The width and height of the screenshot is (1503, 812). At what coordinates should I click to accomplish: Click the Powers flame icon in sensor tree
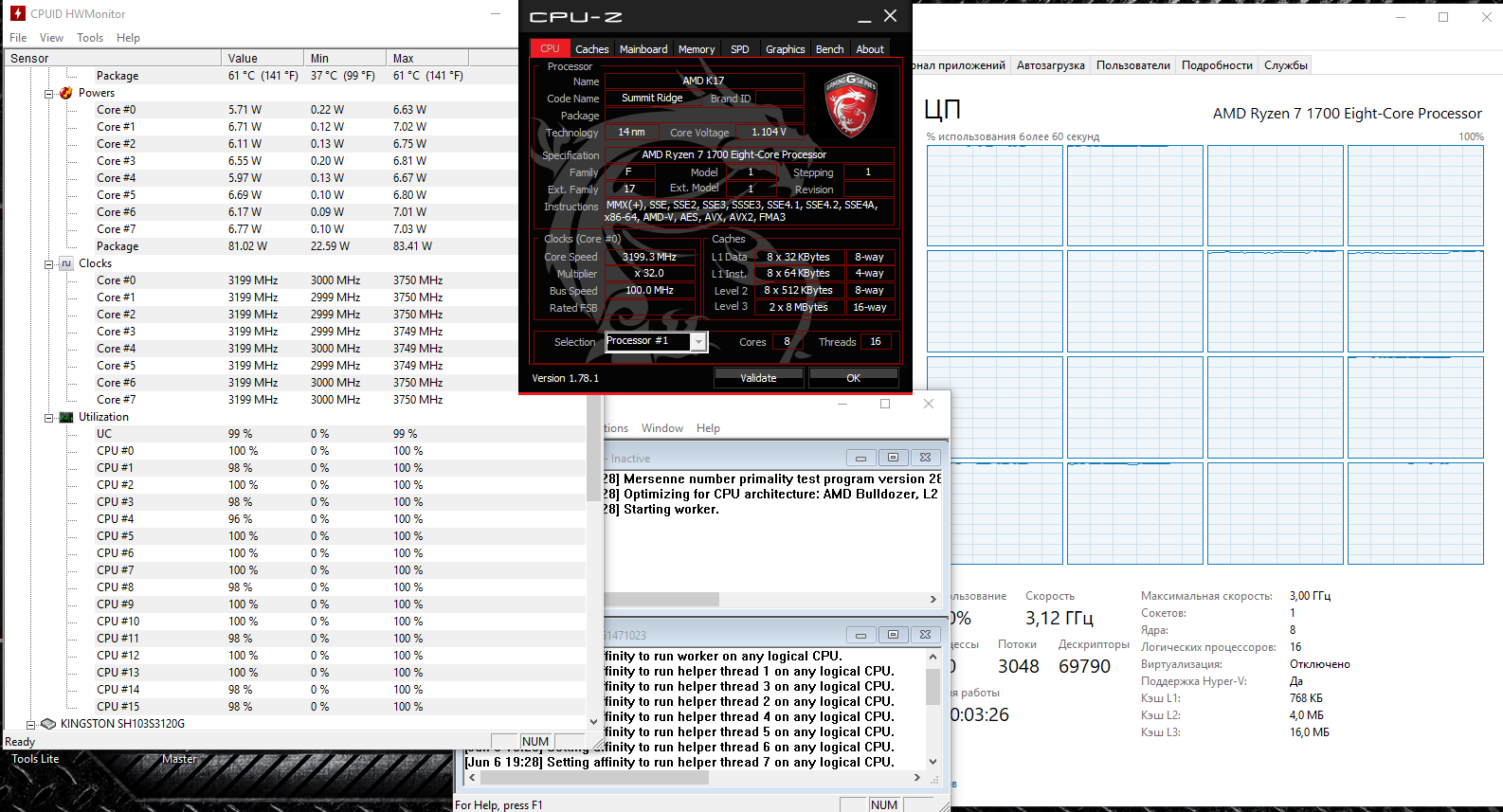66,93
